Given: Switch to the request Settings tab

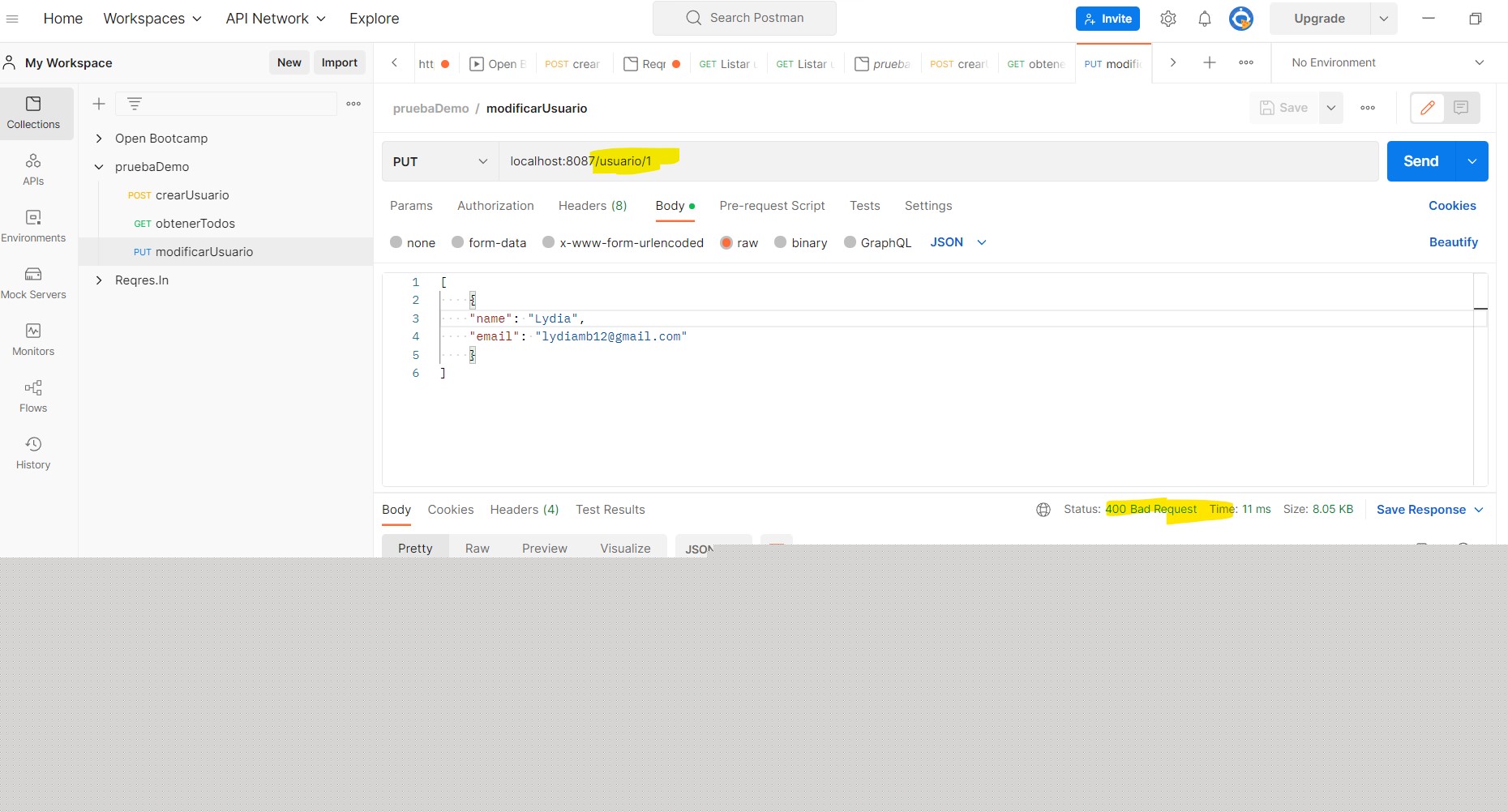Looking at the screenshot, I should [x=928, y=206].
